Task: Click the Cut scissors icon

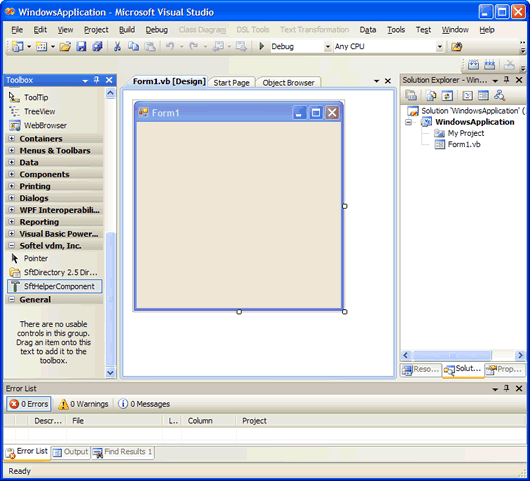Action: point(117,46)
